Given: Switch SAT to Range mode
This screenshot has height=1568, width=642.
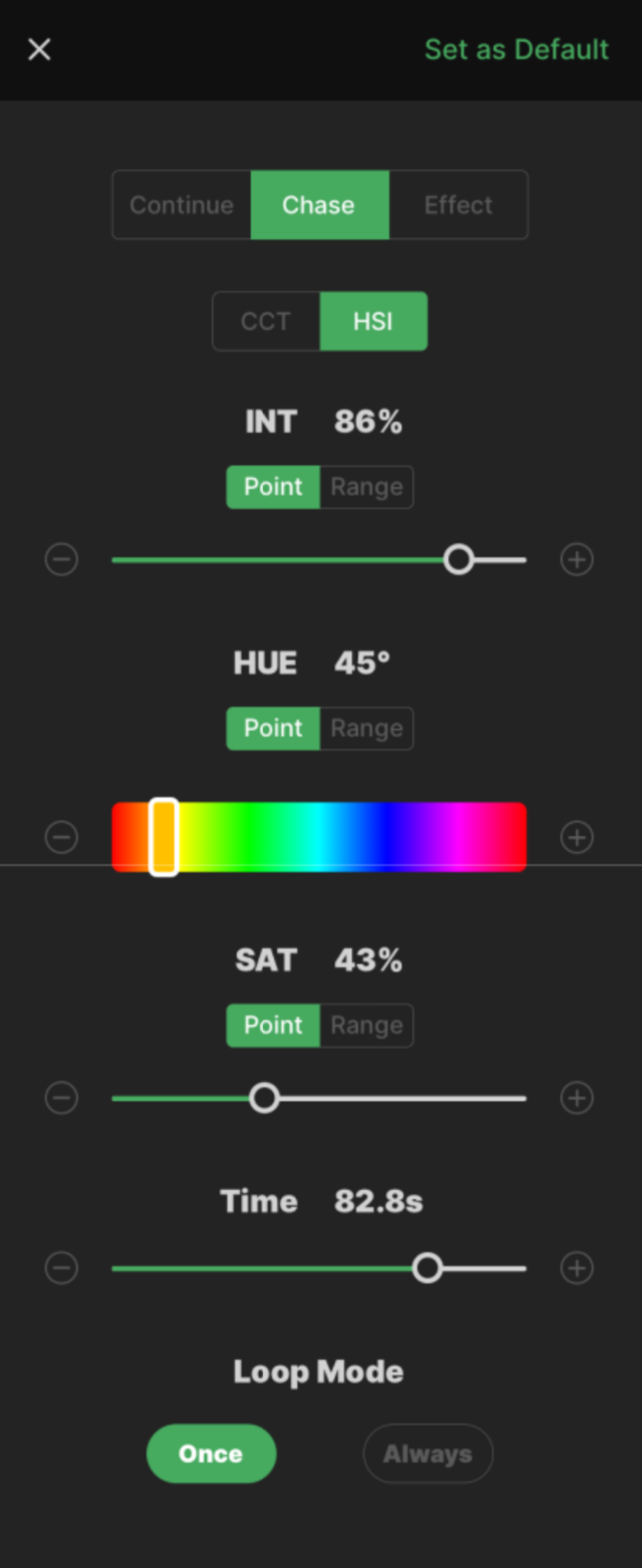Looking at the screenshot, I should point(367,1026).
